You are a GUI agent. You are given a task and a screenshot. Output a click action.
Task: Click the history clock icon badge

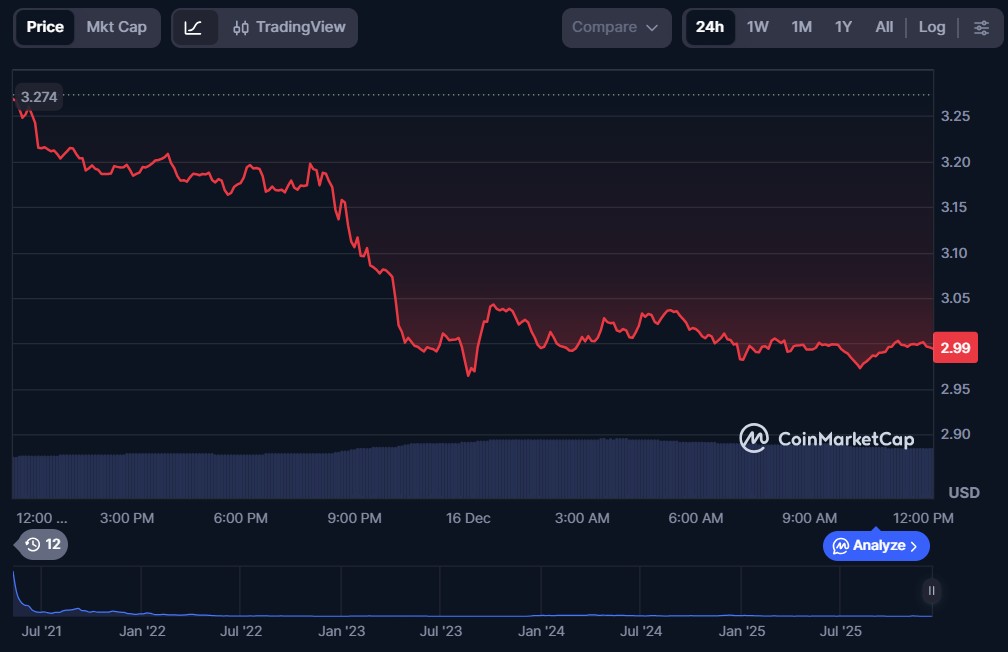click(x=42, y=545)
